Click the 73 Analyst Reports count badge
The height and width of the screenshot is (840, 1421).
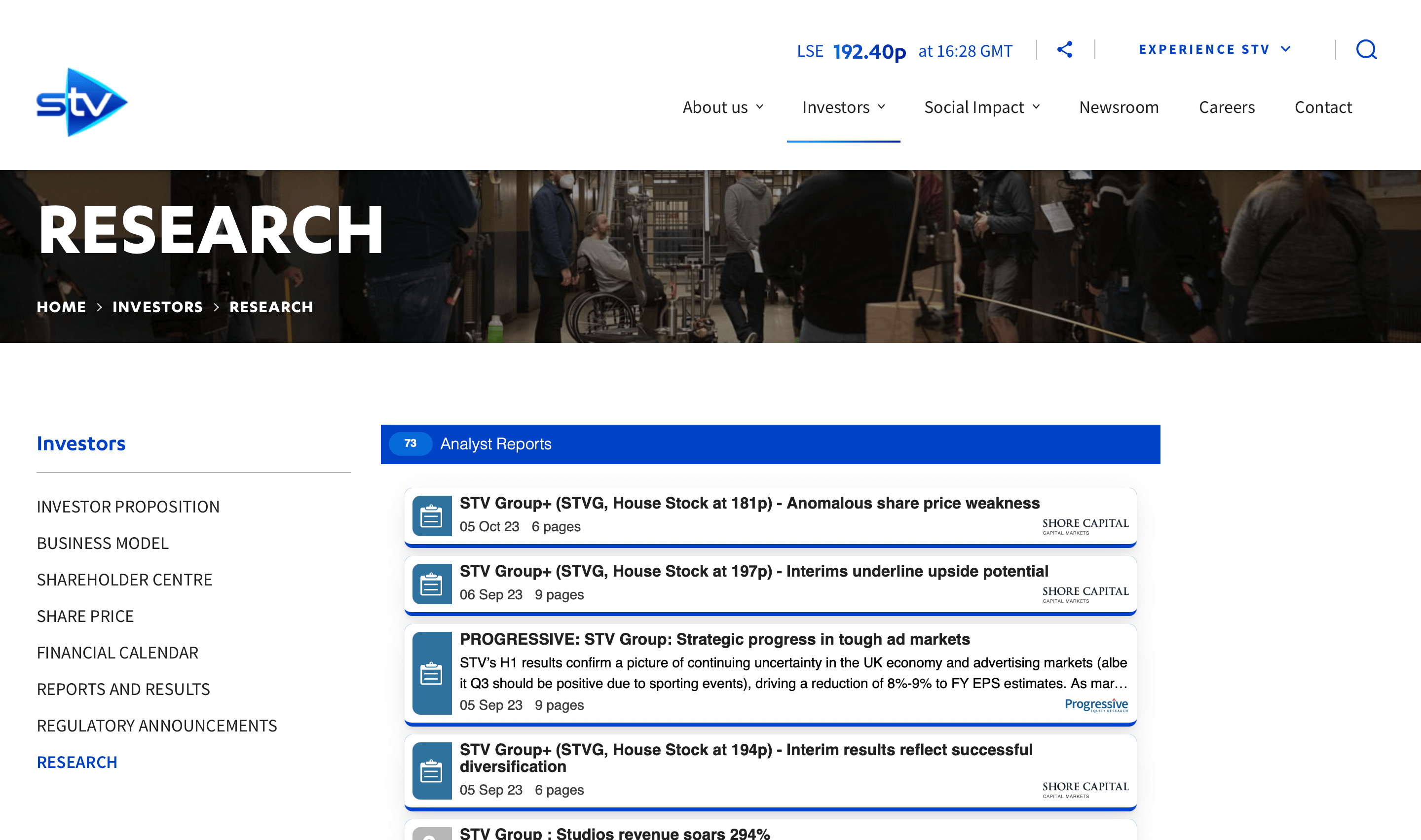[411, 443]
